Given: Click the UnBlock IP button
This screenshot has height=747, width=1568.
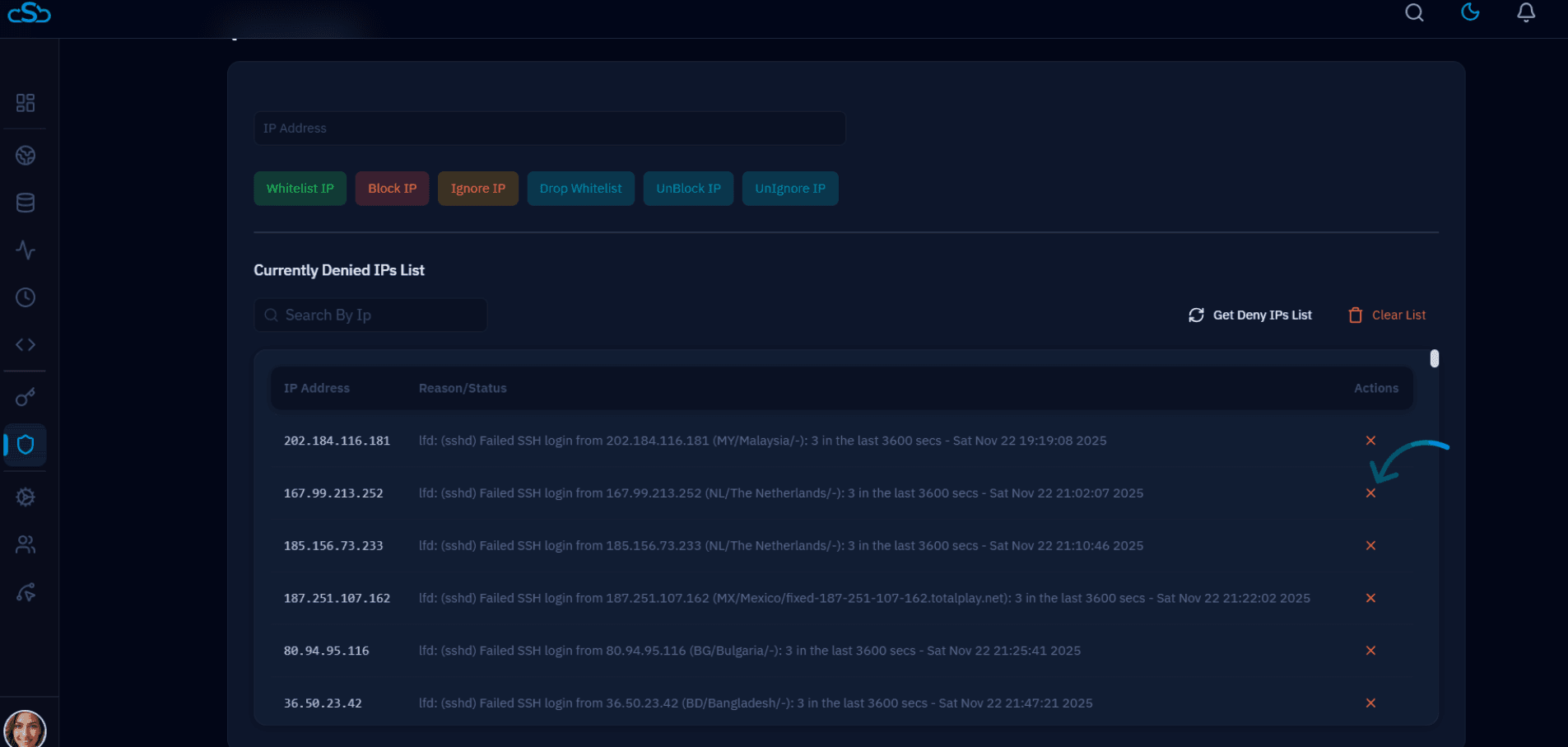Looking at the screenshot, I should coord(688,189).
